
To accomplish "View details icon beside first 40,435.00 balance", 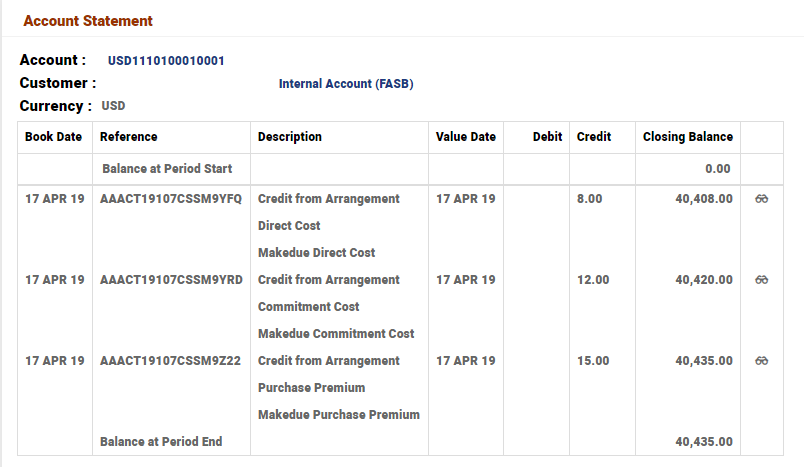I will pyautogui.click(x=762, y=361).
